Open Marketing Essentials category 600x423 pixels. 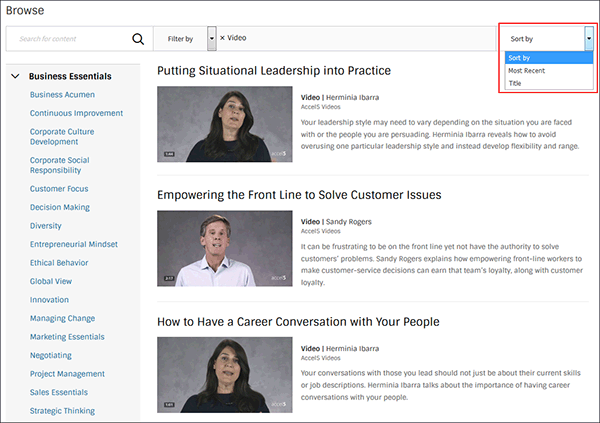tap(67, 337)
